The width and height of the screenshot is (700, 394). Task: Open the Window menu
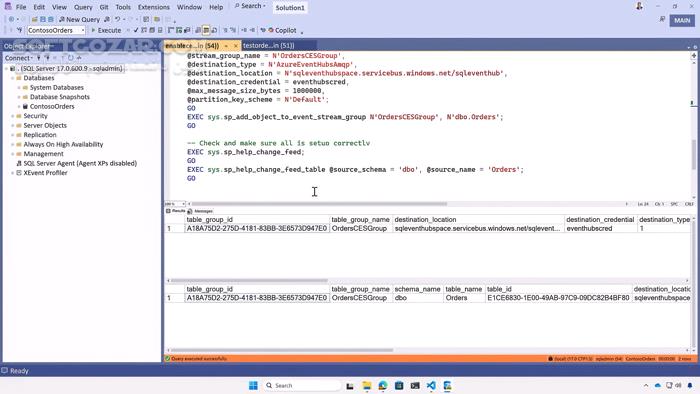pyautogui.click(x=189, y=7)
